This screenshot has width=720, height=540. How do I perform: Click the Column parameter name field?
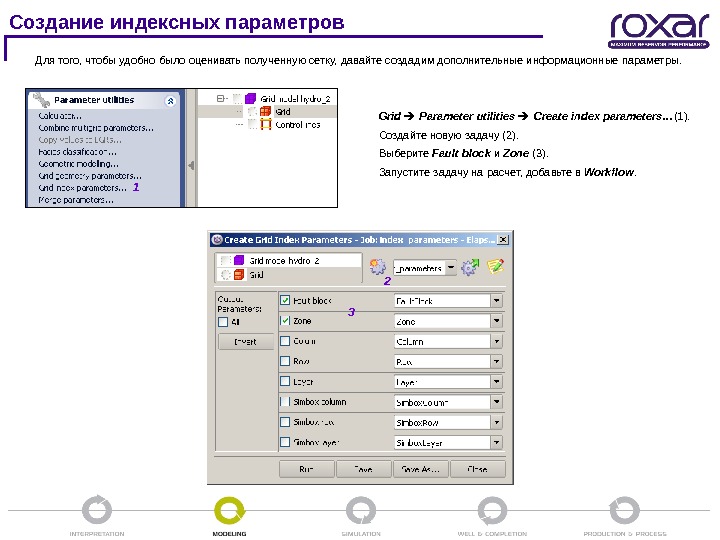(x=442, y=341)
